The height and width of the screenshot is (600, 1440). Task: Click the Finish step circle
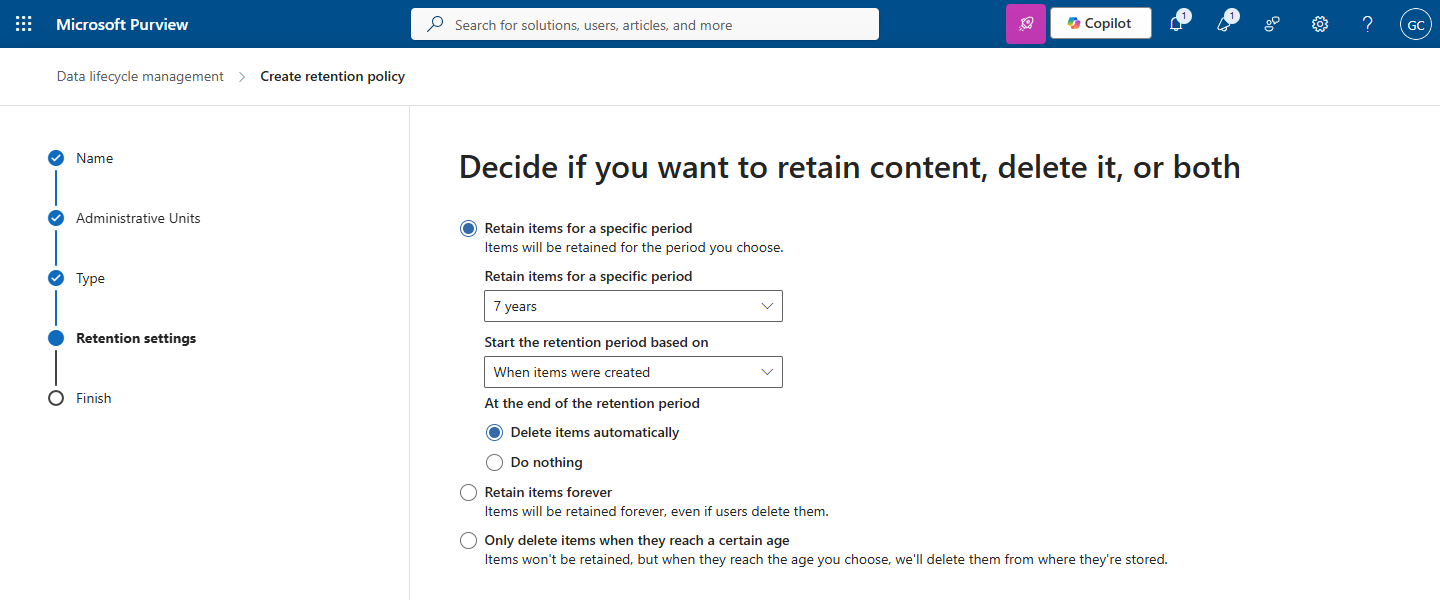point(56,398)
